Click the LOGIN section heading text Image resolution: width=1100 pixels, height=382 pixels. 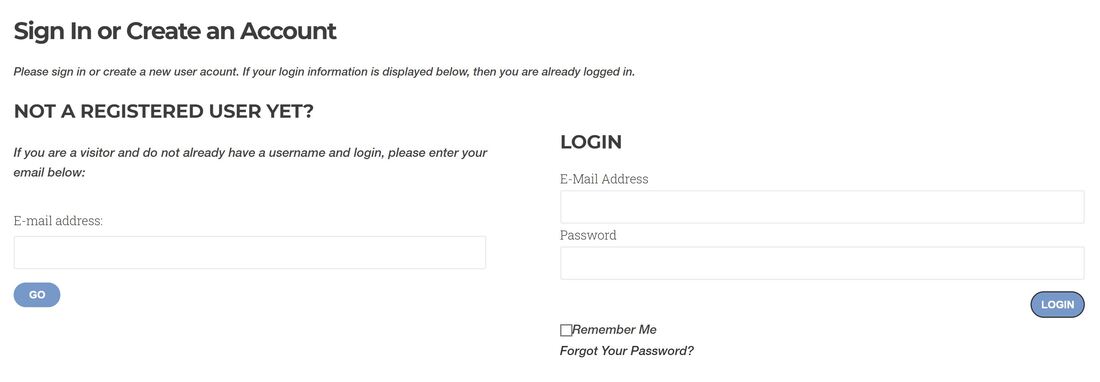(591, 142)
